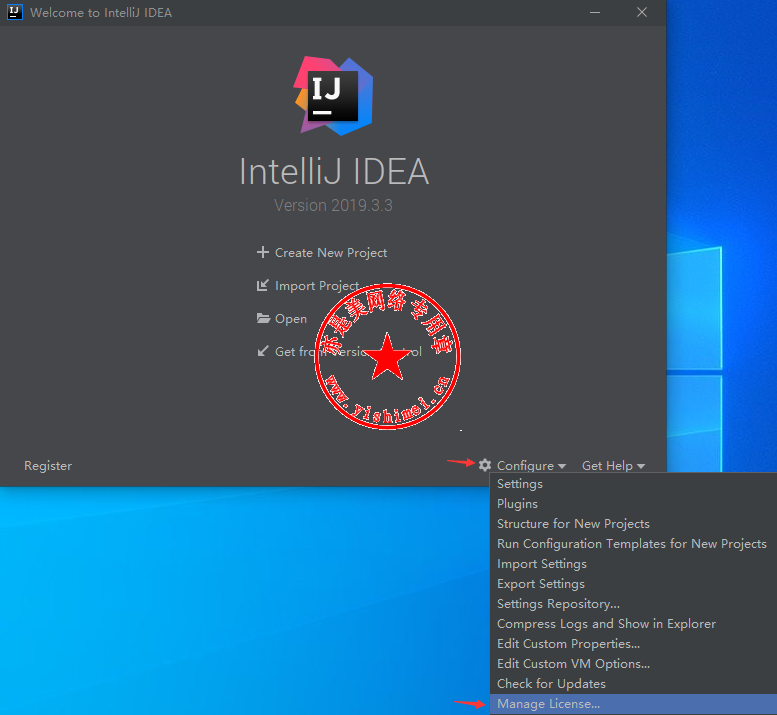Close the Welcome to IntelliJ IDEA window
Image resolution: width=777 pixels, height=715 pixels.
(642, 12)
